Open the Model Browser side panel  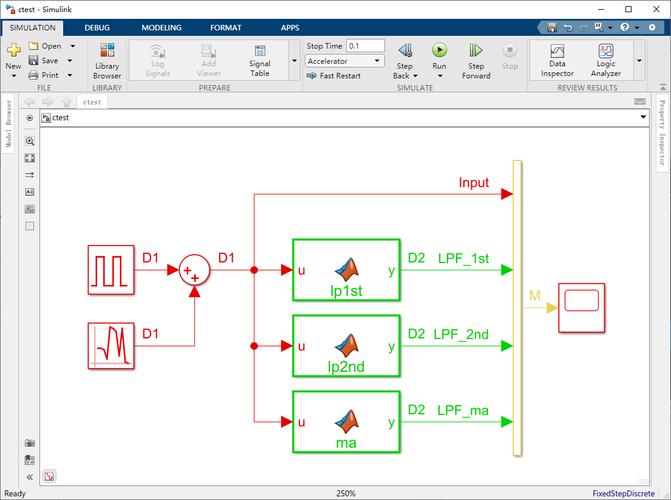[x=8, y=124]
